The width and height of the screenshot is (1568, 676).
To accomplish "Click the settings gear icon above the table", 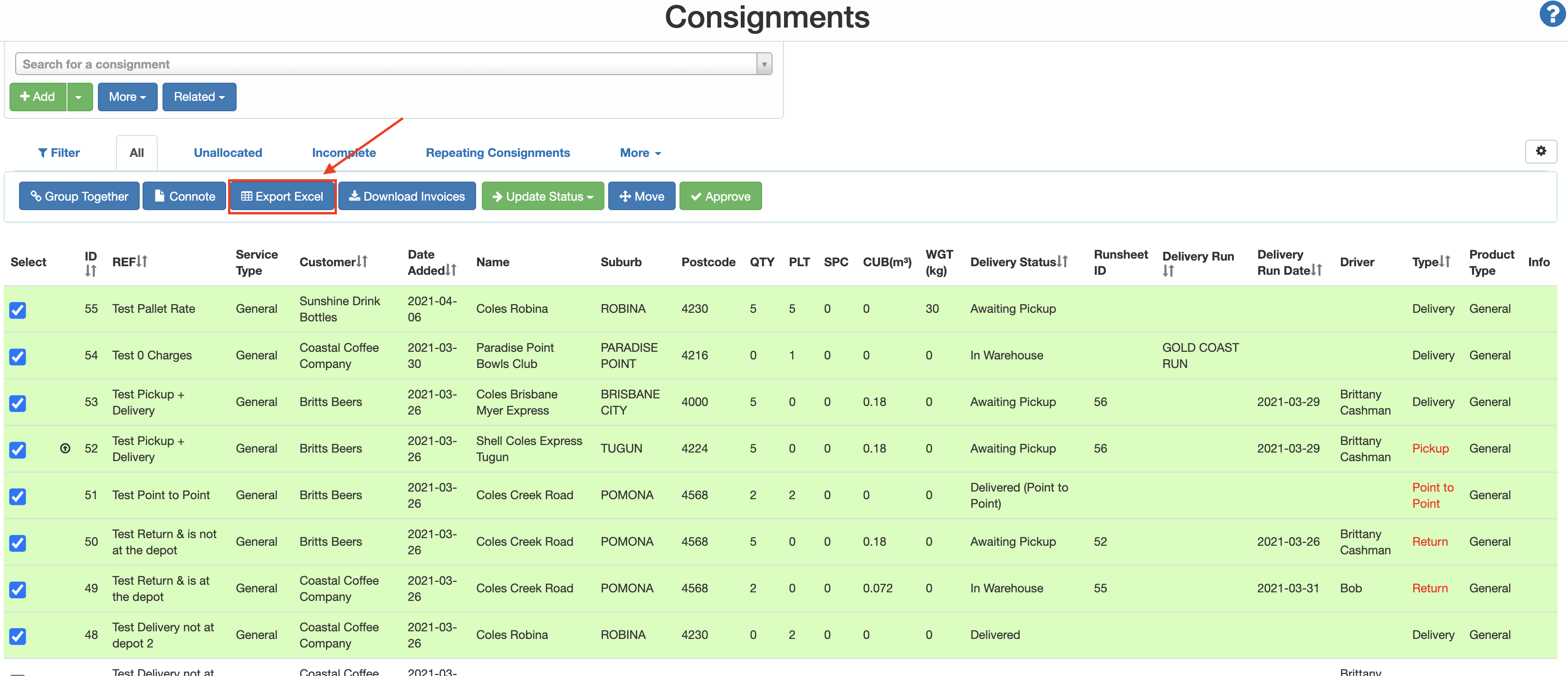I will coord(1541,152).
